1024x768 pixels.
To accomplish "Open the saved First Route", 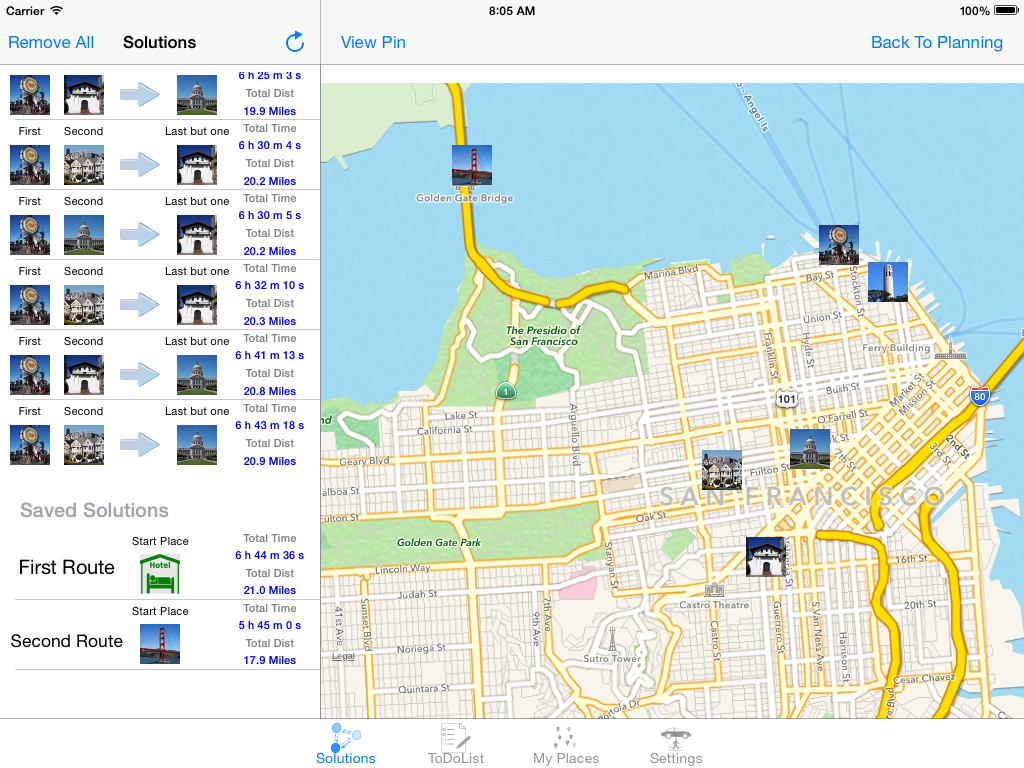I will pyautogui.click(x=160, y=564).
